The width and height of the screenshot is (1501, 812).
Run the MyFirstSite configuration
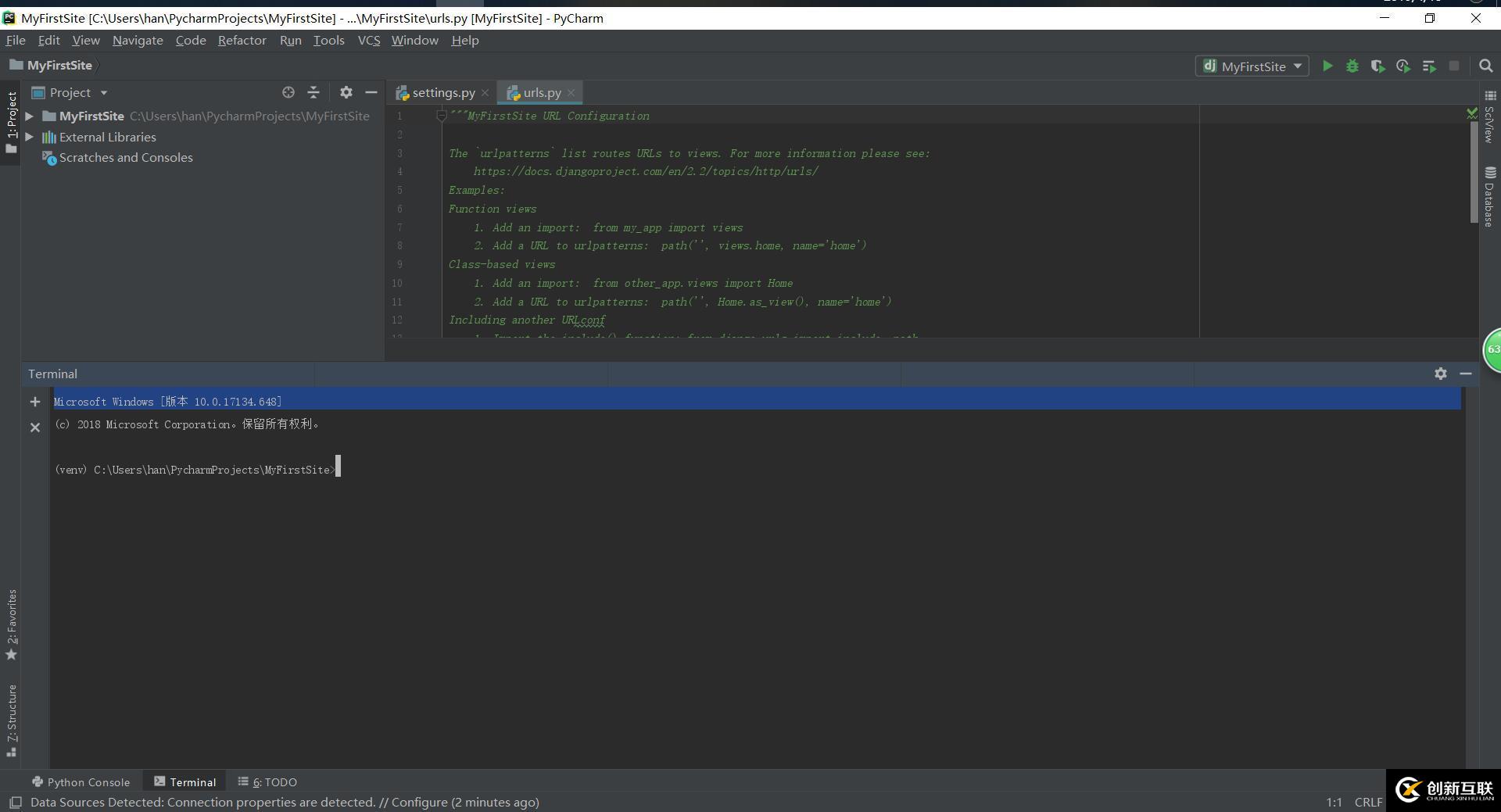[x=1327, y=66]
